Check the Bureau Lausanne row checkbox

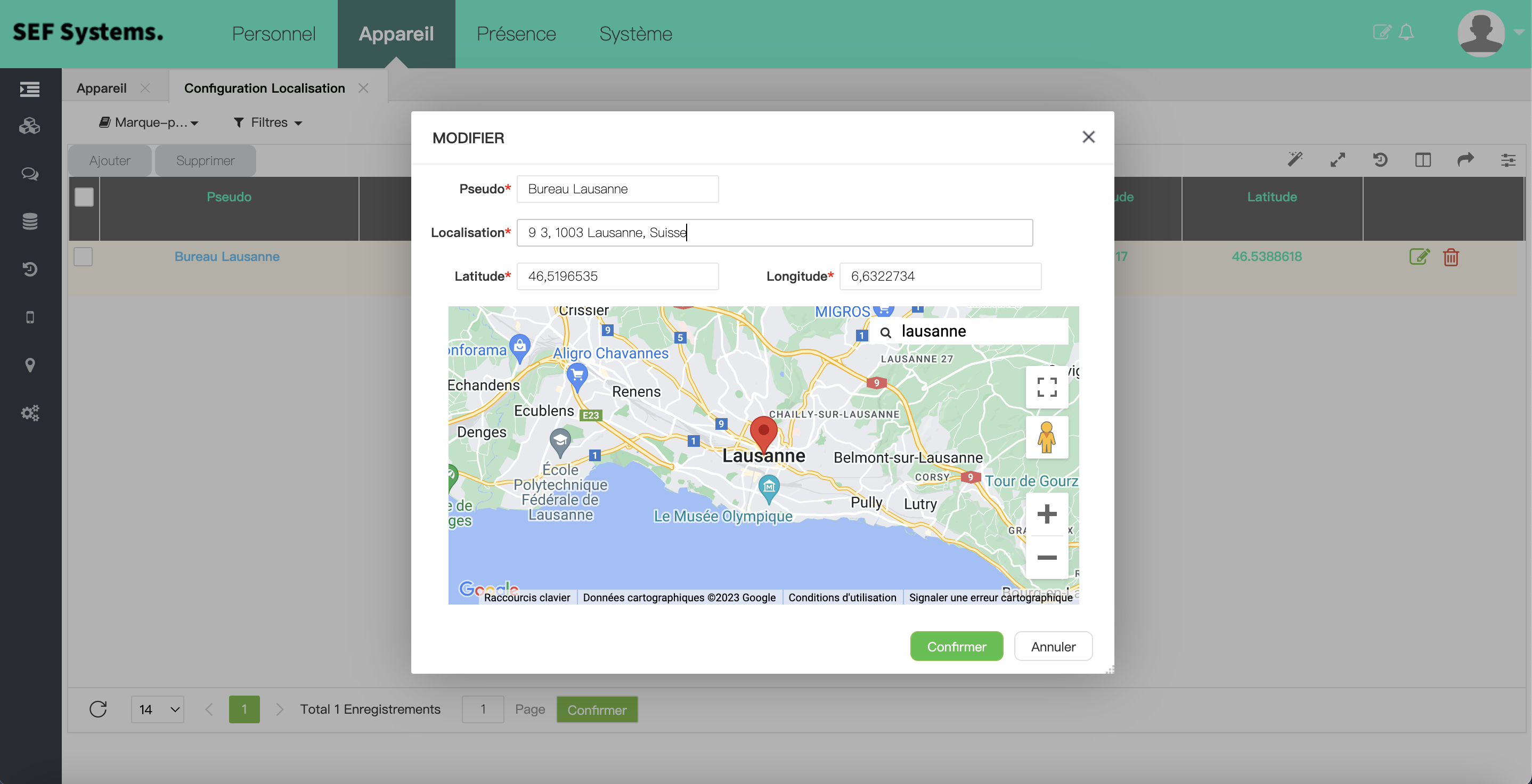(83, 257)
